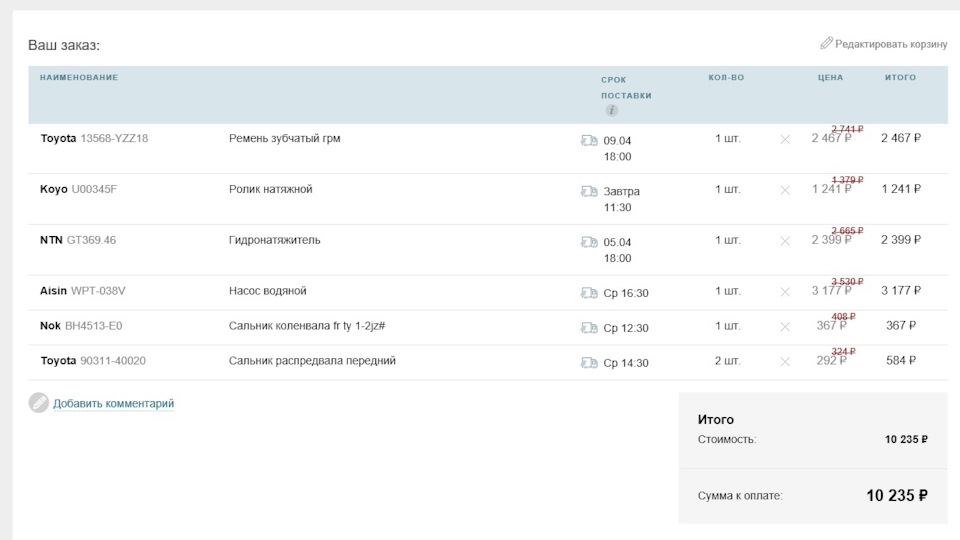This screenshot has width=960, height=540.
Task: Click the crossed-out price 2 665 ₽
Action: coord(847,231)
